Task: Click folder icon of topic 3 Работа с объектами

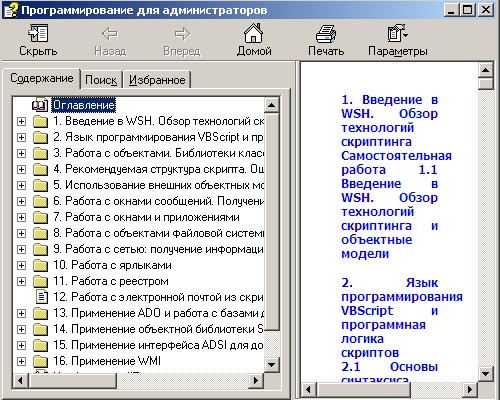Action: (41, 153)
